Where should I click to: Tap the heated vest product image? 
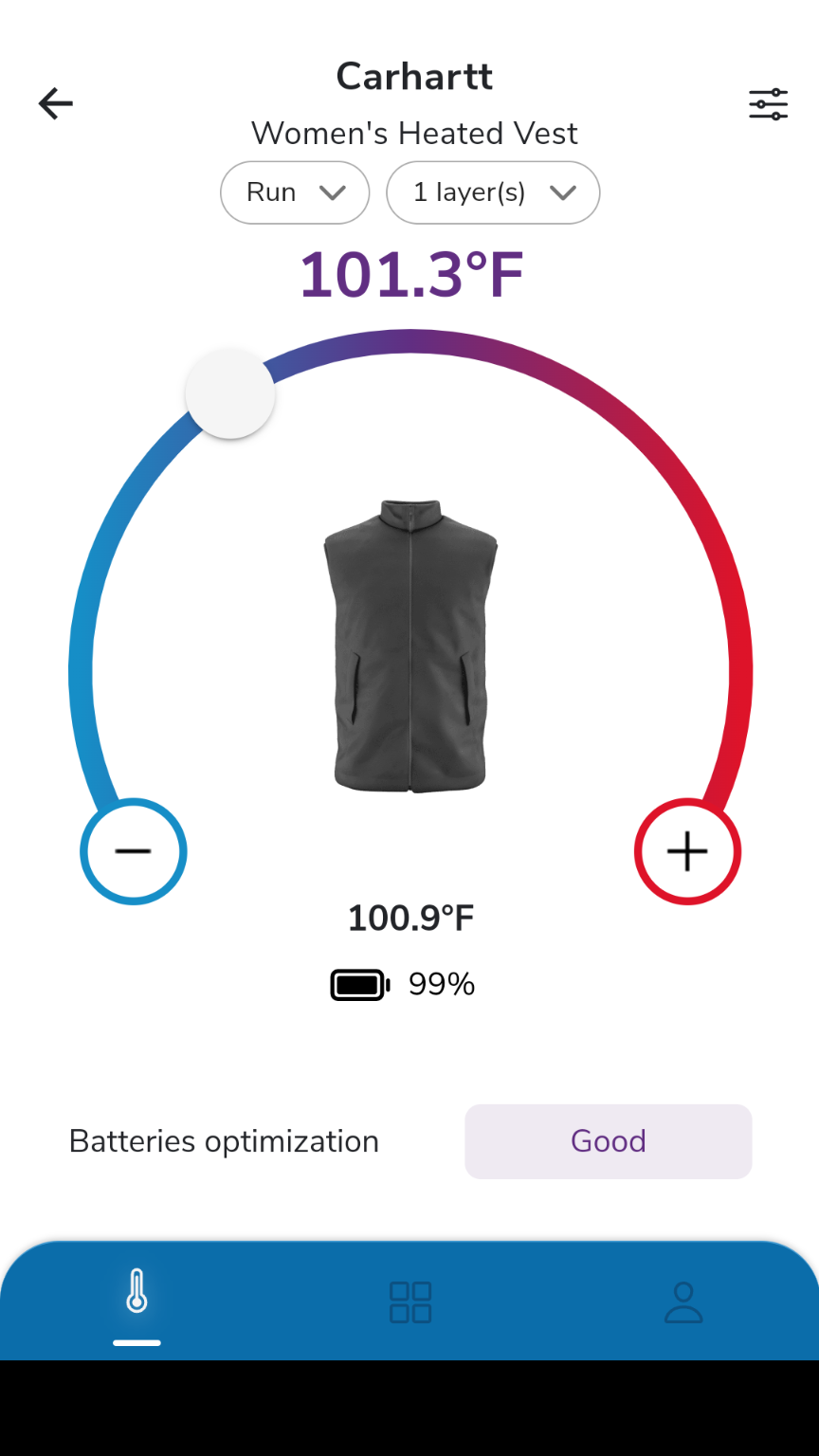tap(410, 645)
